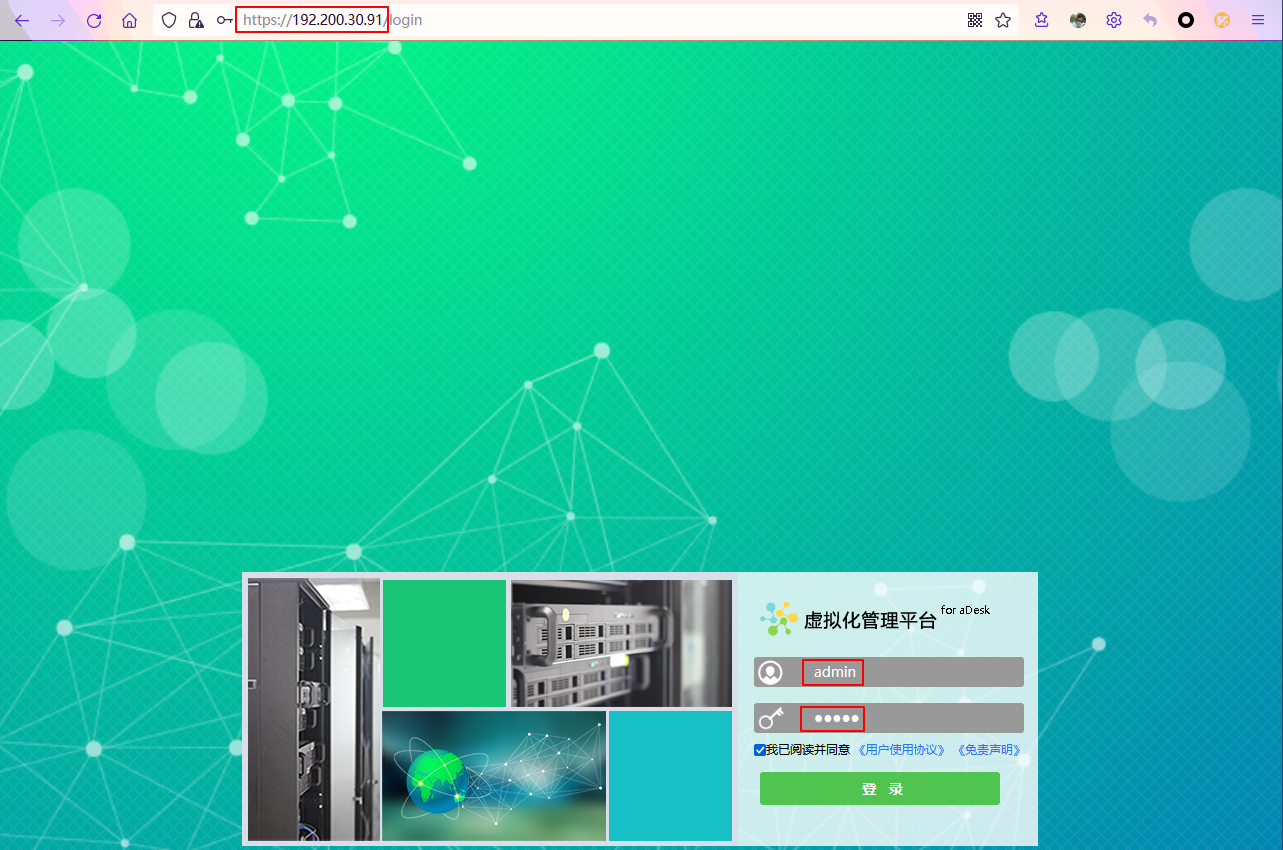The width and height of the screenshot is (1283, 850).
Task: Open the gear extension icon in toolbar
Action: click(x=1114, y=20)
